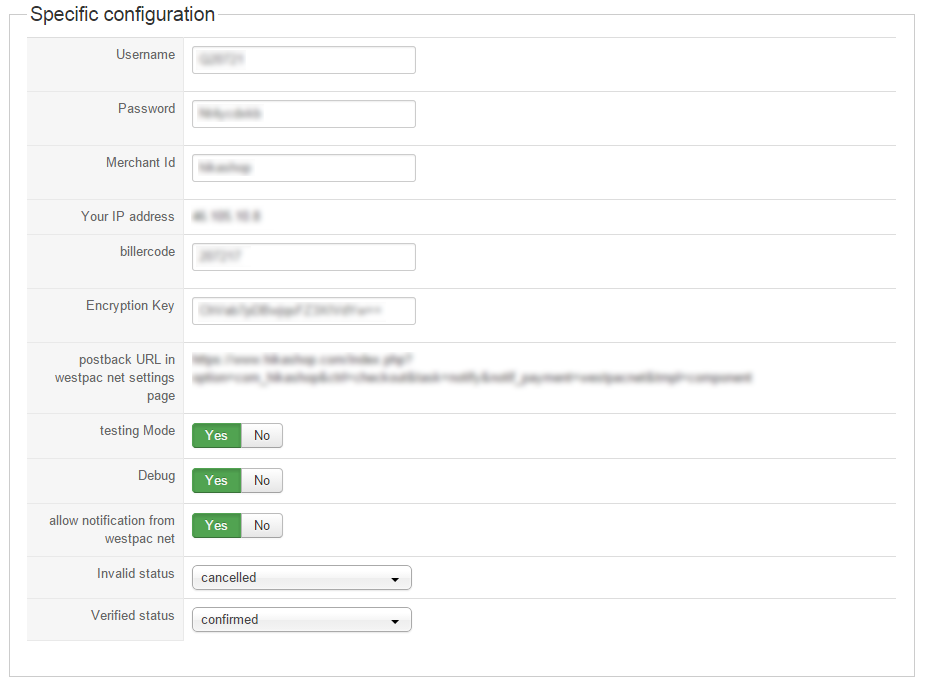Image resolution: width=926 pixels, height=683 pixels.
Task: Click the Verified status dropdown arrow
Action: (395, 621)
